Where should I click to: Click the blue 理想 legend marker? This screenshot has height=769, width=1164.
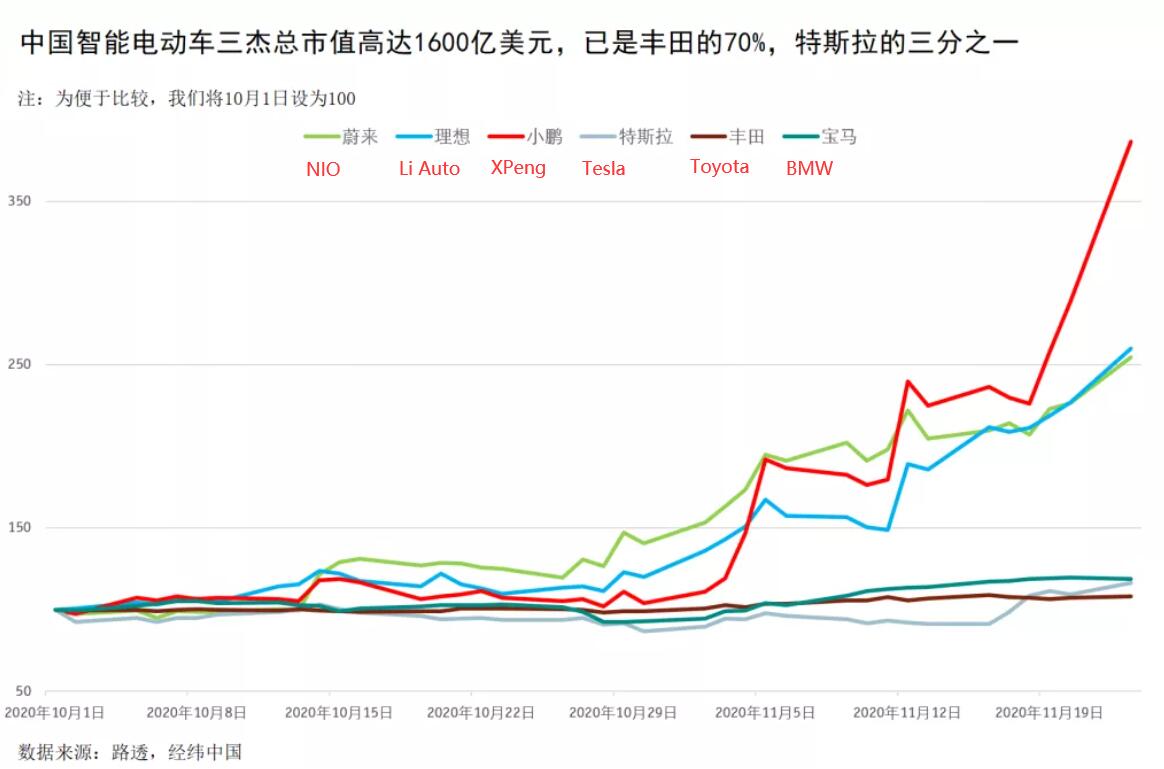point(413,137)
